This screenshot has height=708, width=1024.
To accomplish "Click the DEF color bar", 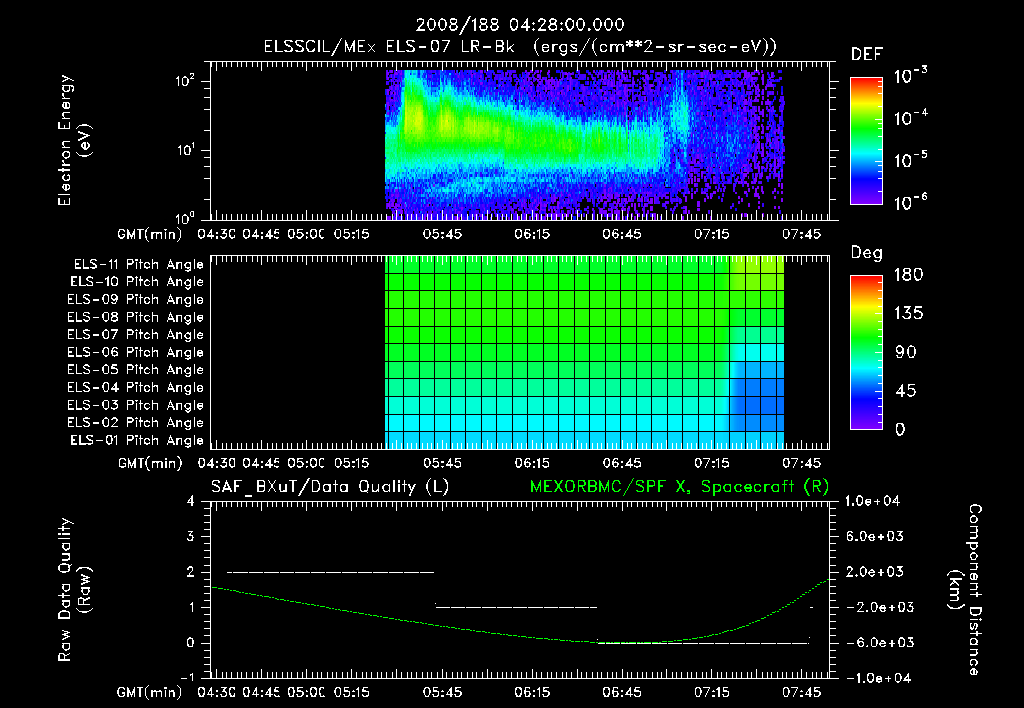I will tap(866, 140).
